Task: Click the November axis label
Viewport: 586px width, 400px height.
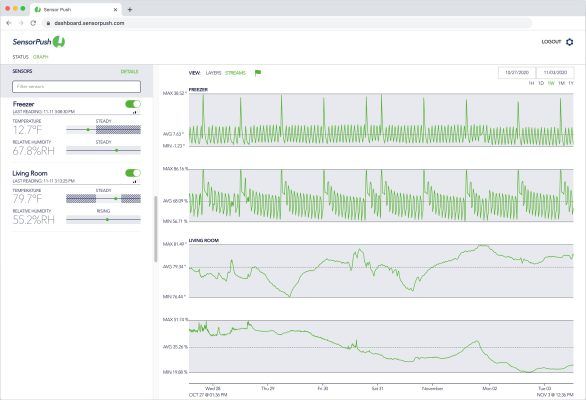Action: [x=432, y=388]
